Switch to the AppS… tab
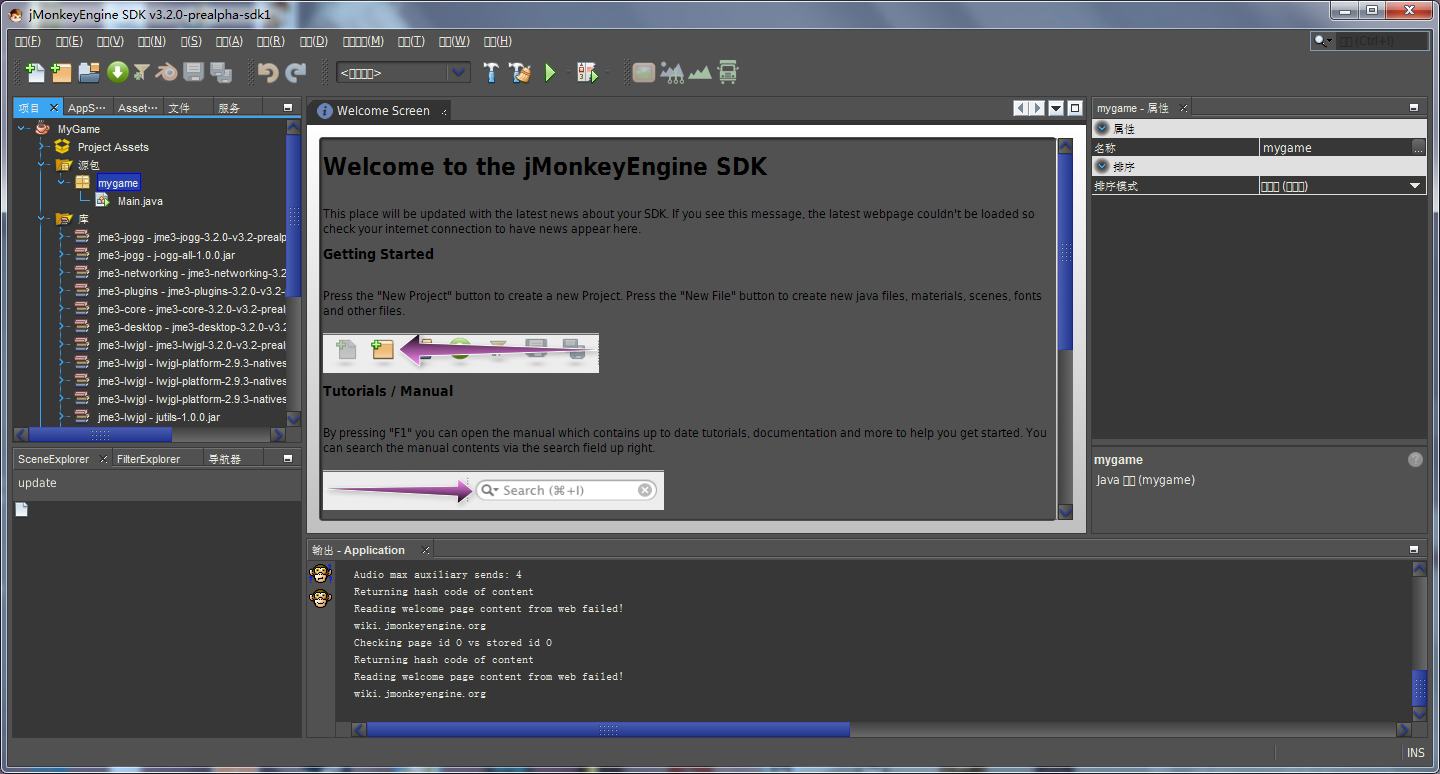 click(87, 108)
